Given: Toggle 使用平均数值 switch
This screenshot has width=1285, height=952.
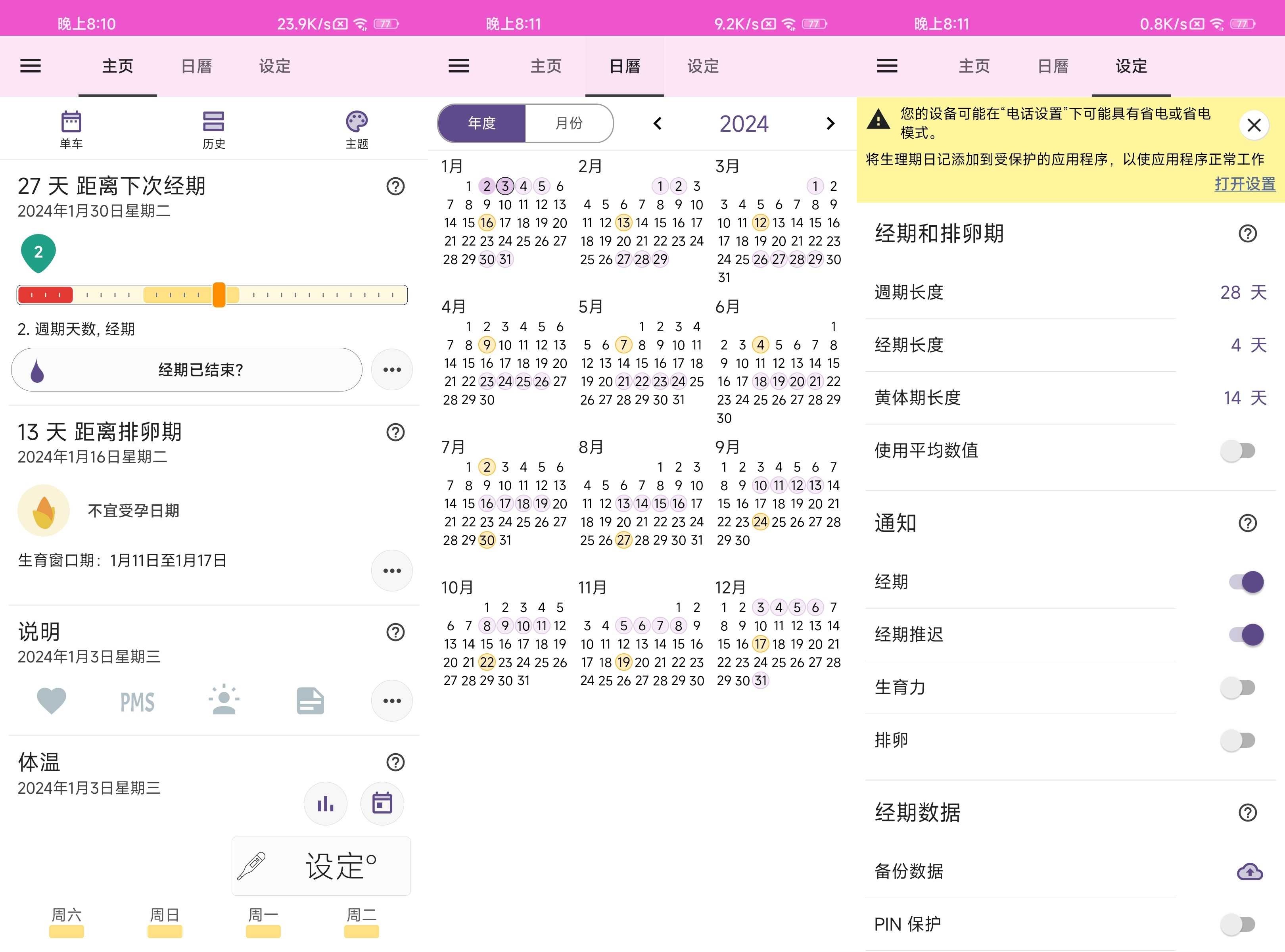Looking at the screenshot, I should (1238, 451).
